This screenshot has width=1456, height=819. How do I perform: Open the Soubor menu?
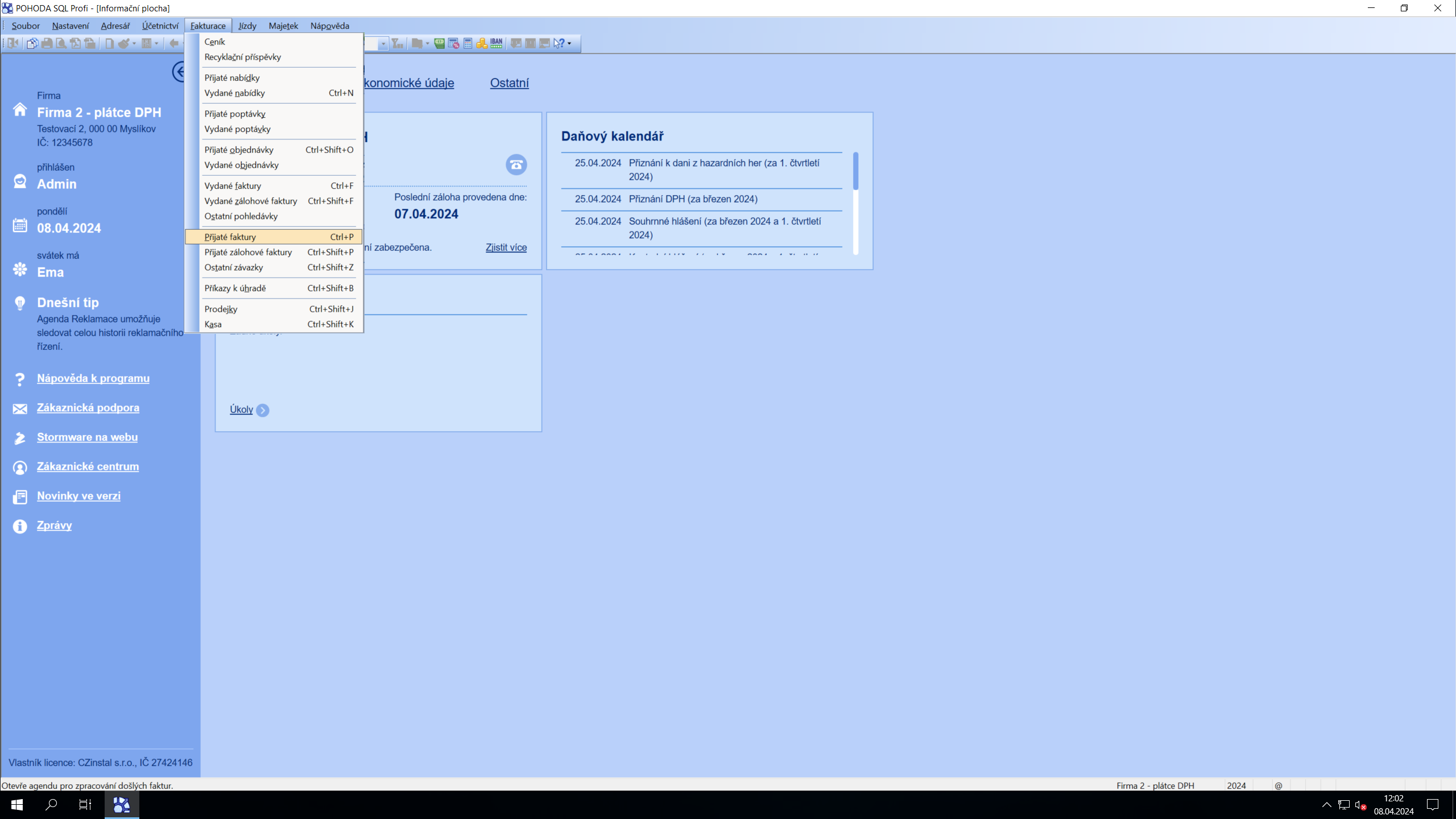point(26,26)
